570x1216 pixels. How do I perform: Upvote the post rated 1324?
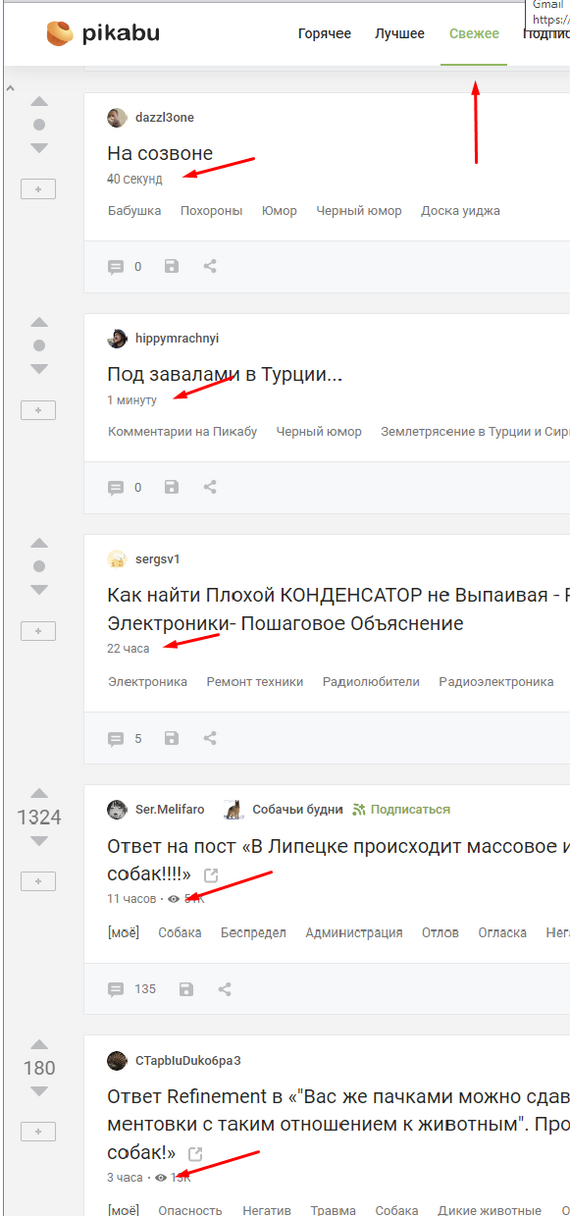(x=39, y=793)
